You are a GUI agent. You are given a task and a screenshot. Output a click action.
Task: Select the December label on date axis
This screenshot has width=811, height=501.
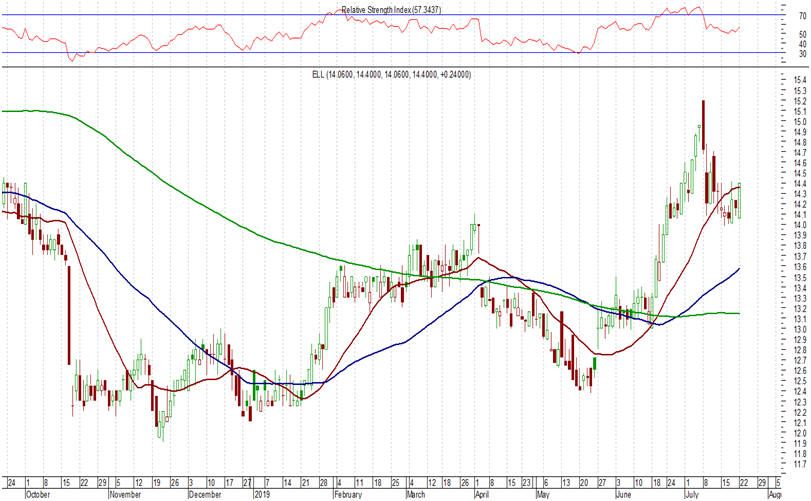[x=205, y=493]
